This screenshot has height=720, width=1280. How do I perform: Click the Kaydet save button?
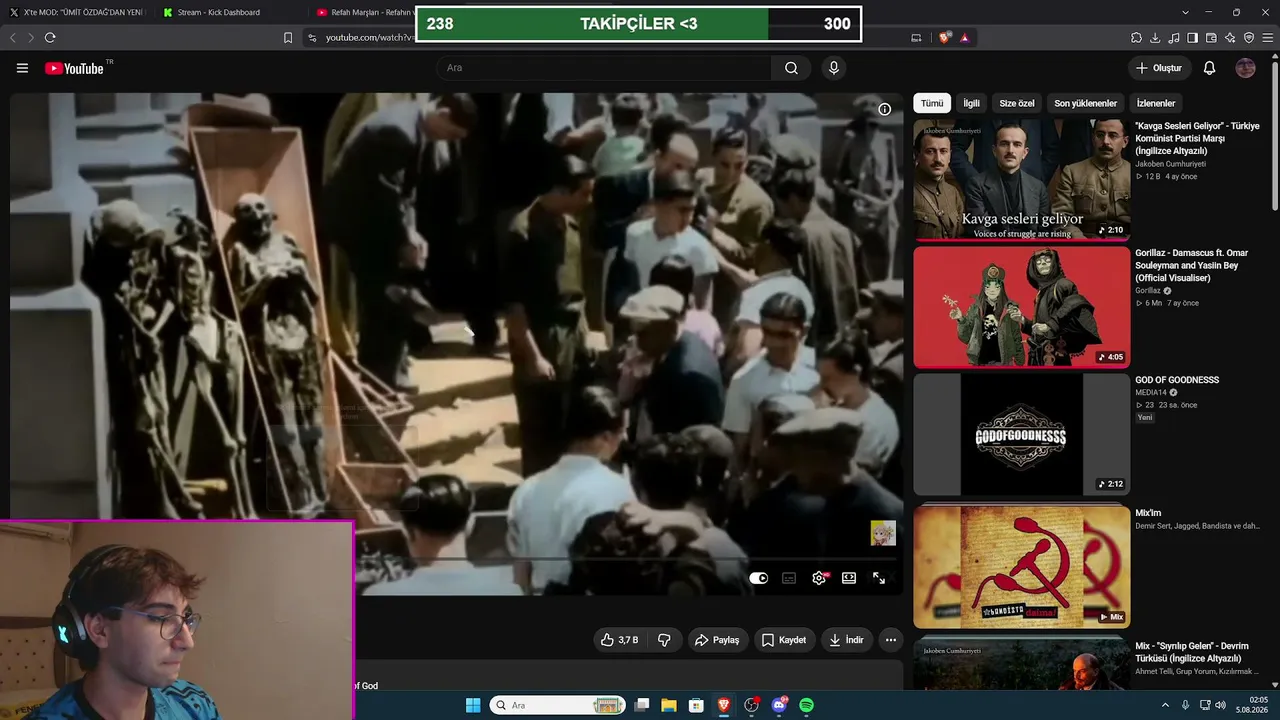pos(784,640)
